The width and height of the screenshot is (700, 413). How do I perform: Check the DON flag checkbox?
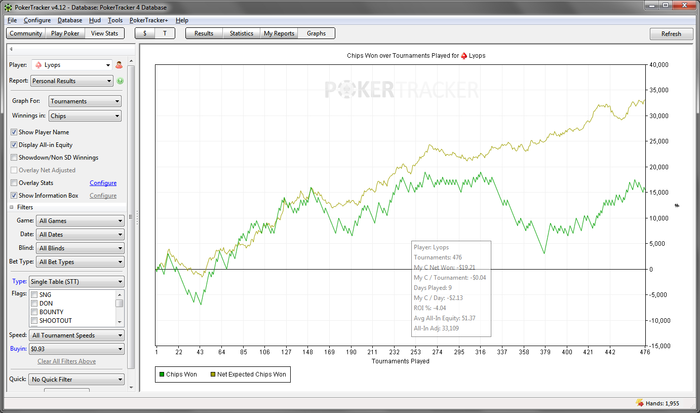click(34, 304)
